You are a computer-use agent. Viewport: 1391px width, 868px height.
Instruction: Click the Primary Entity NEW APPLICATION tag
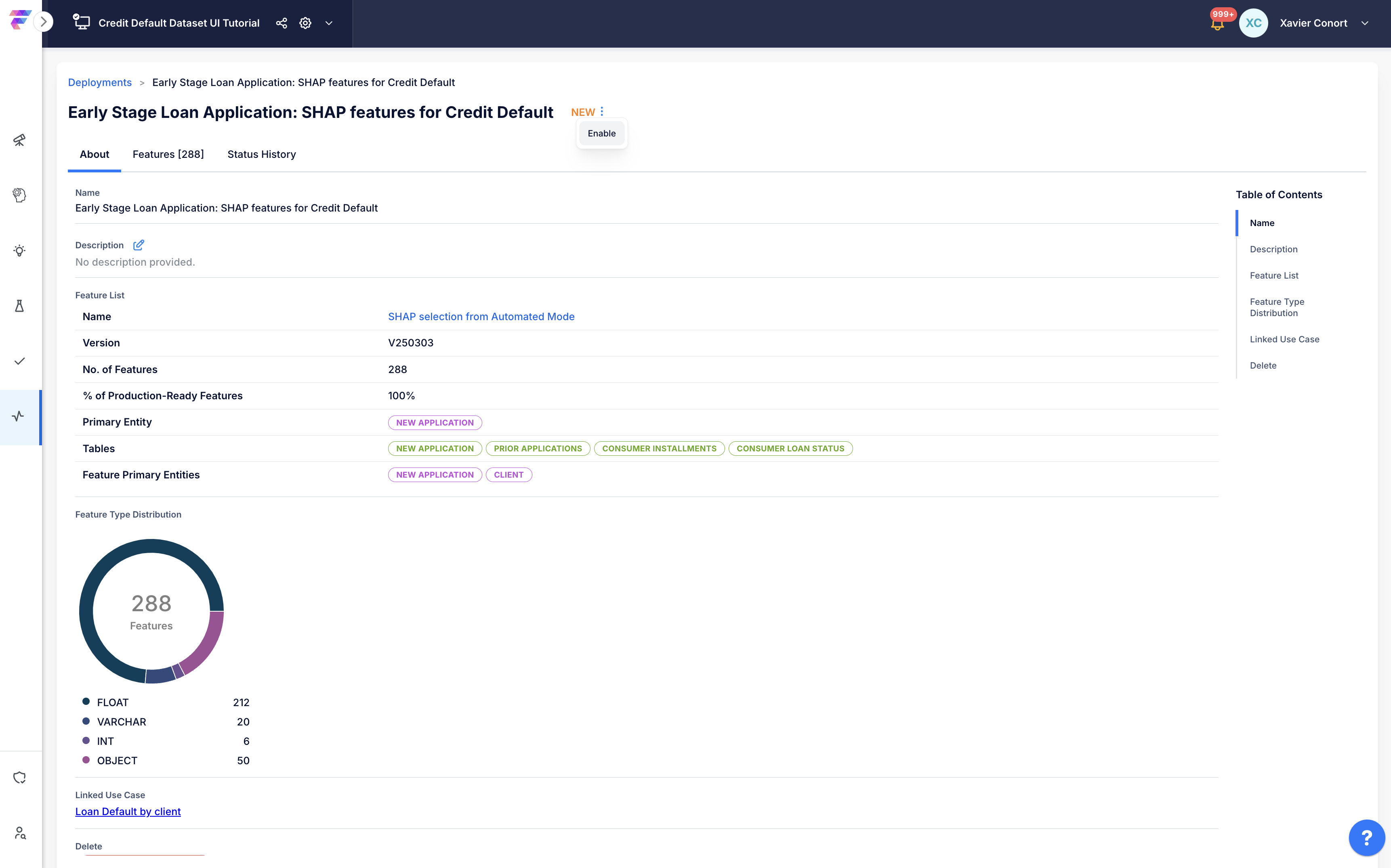[x=435, y=423]
